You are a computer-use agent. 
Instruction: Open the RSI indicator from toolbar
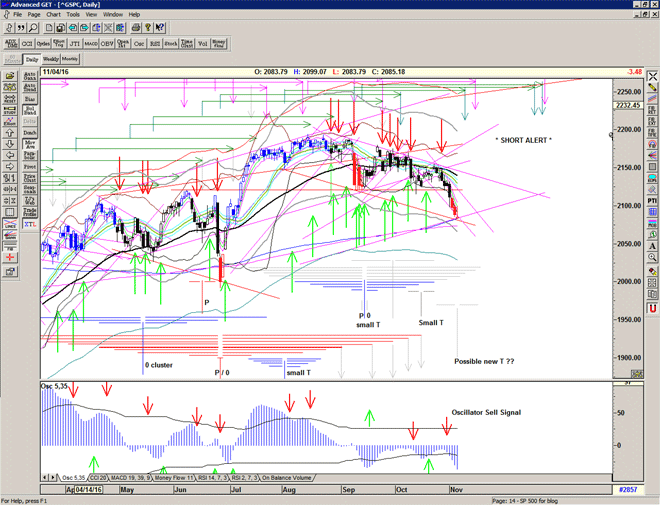tap(155, 43)
